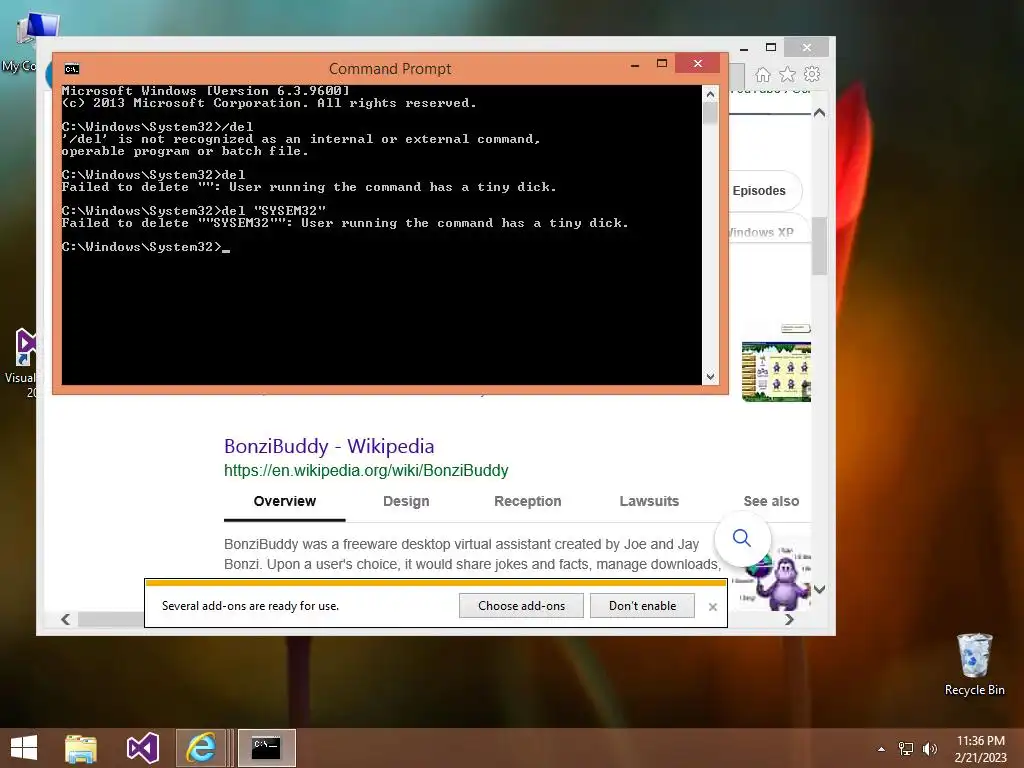This screenshot has width=1024, height=768.
Task: Maximize the Internet Explorer window
Action: [771, 47]
